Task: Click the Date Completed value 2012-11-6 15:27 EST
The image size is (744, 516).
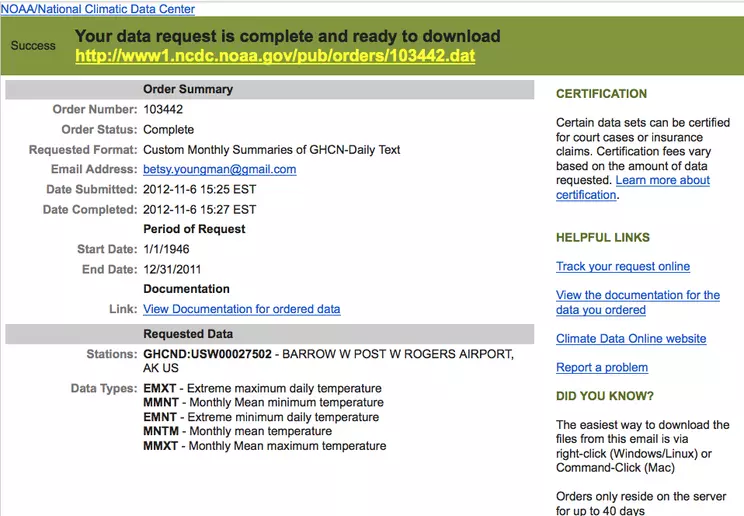Action: (x=199, y=209)
